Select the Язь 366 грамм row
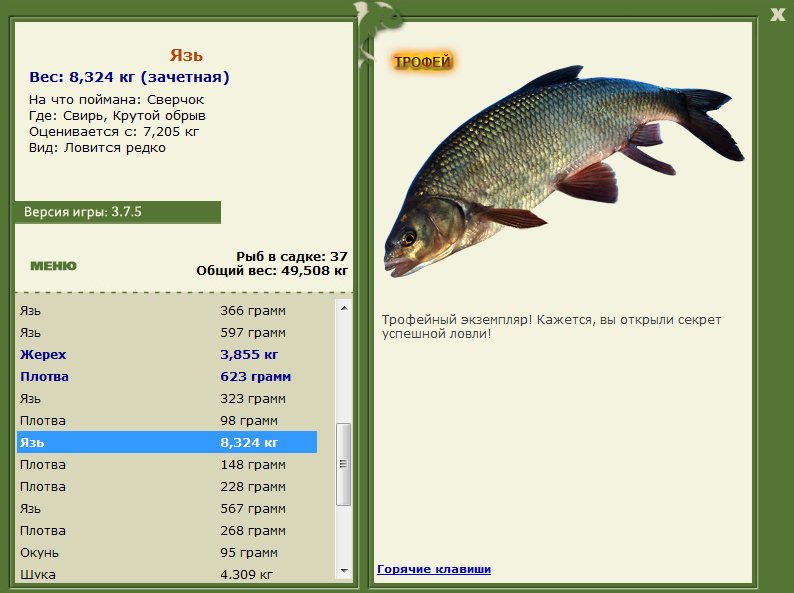 (167, 310)
